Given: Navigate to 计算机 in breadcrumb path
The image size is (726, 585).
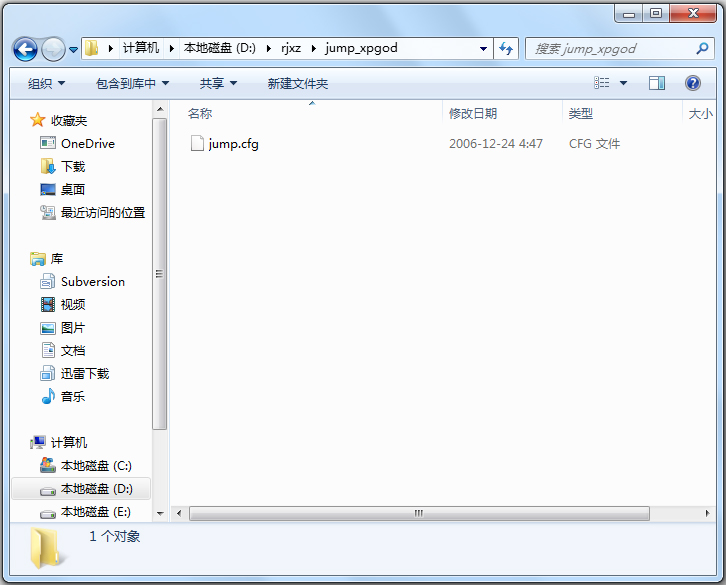Looking at the screenshot, I should (x=141, y=48).
